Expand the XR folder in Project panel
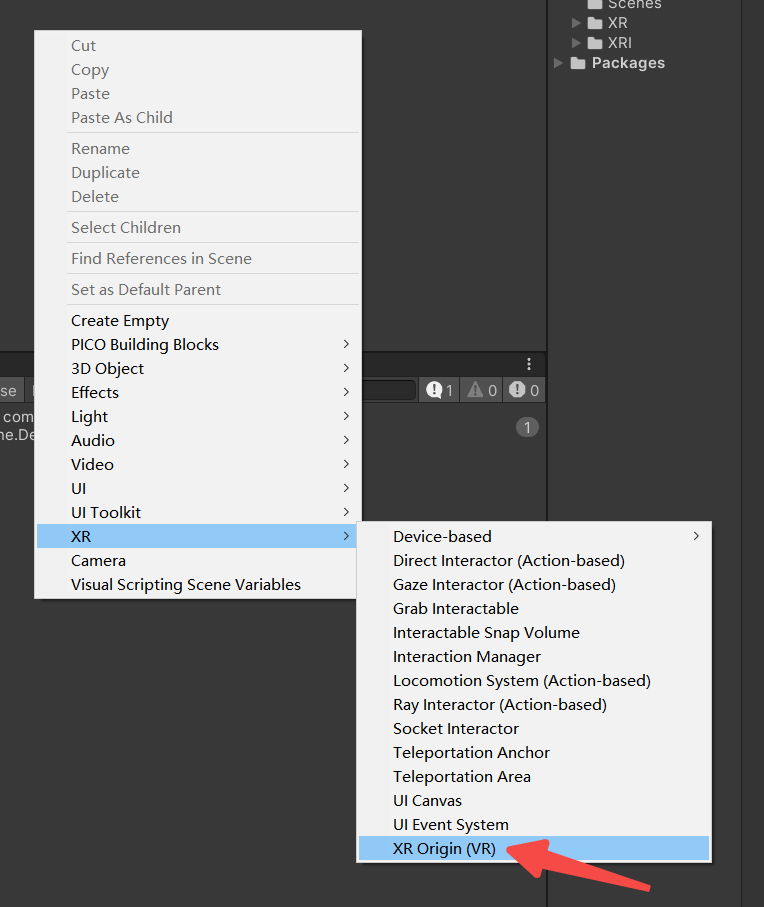 point(578,22)
